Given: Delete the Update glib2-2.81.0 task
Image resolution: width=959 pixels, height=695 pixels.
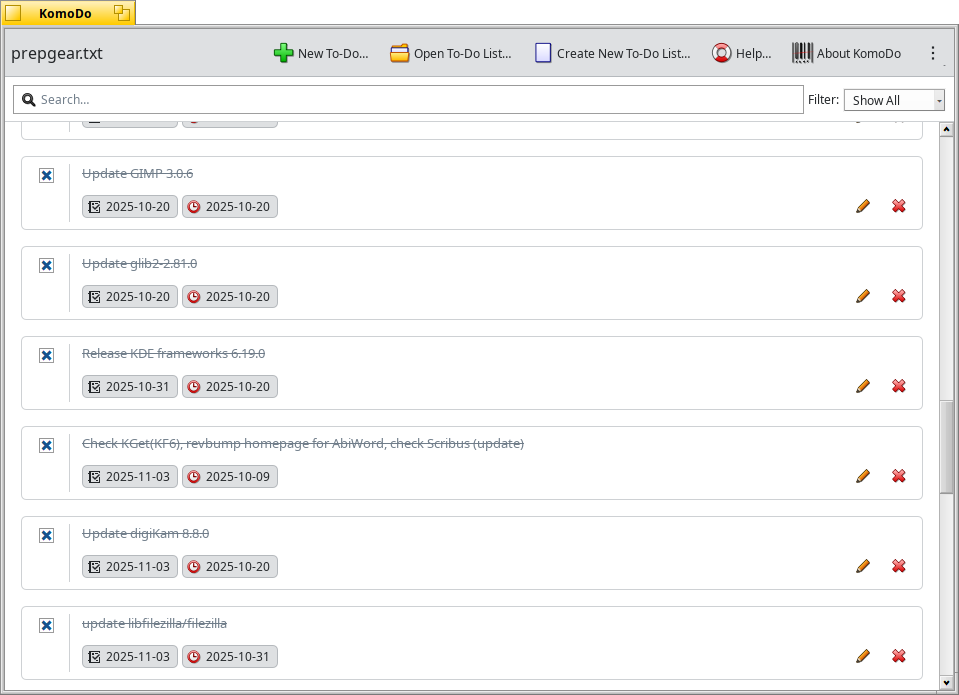Looking at the screenshot, I should [899, 296].
